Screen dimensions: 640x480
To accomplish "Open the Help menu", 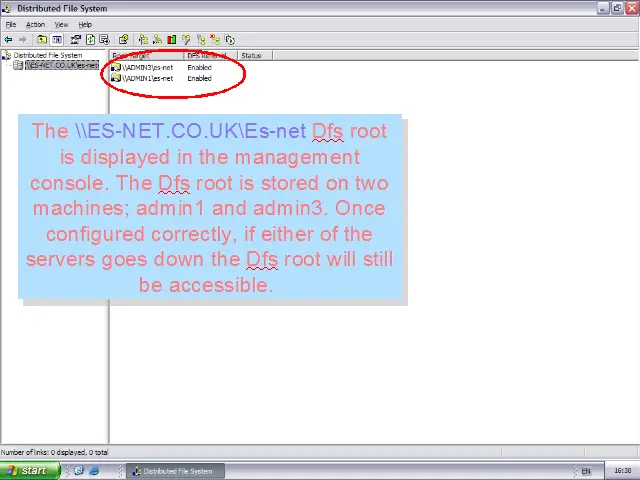I will (x=85, y=24).
